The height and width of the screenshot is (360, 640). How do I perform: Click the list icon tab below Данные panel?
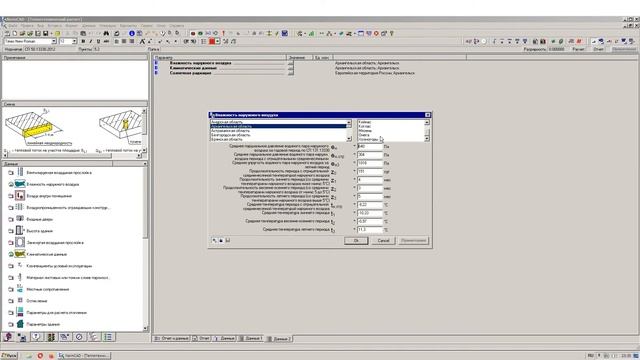click(x=108, y=337)
